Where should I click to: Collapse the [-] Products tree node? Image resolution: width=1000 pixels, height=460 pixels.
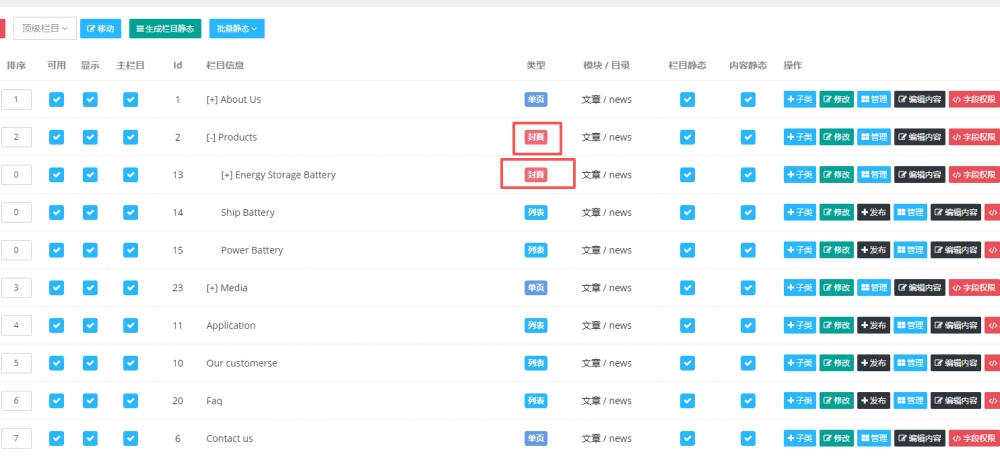[x=211, y=137]
